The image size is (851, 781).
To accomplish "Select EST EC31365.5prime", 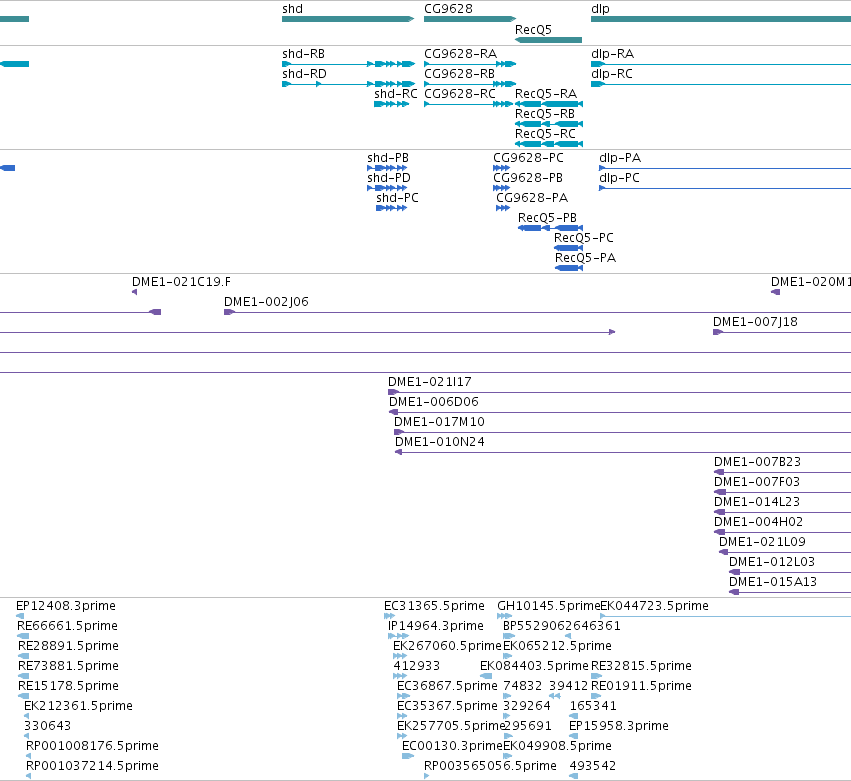I will coord(390,616).
